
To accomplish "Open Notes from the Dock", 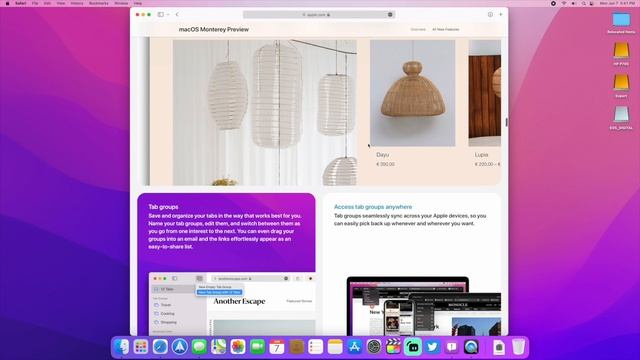I will point(335,347).
